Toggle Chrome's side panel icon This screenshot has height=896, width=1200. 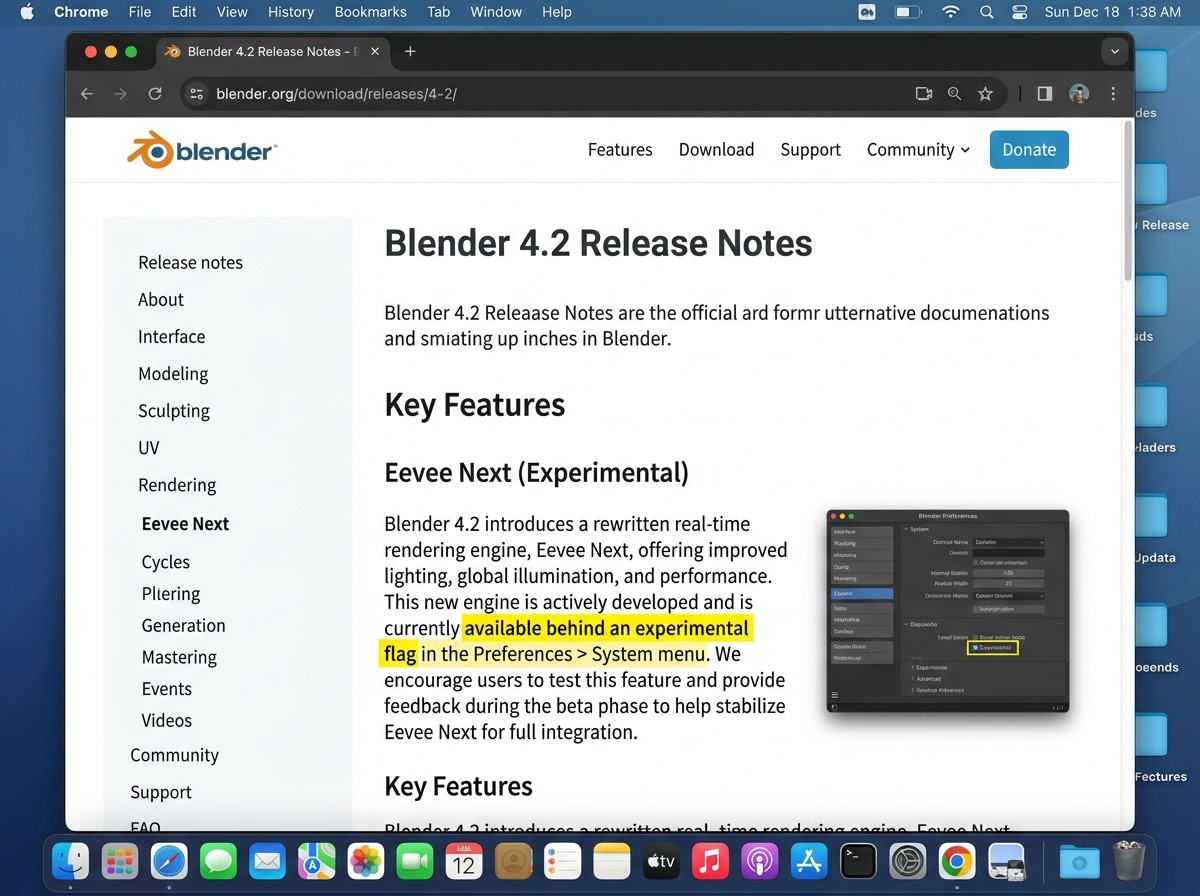[1044, 93]
